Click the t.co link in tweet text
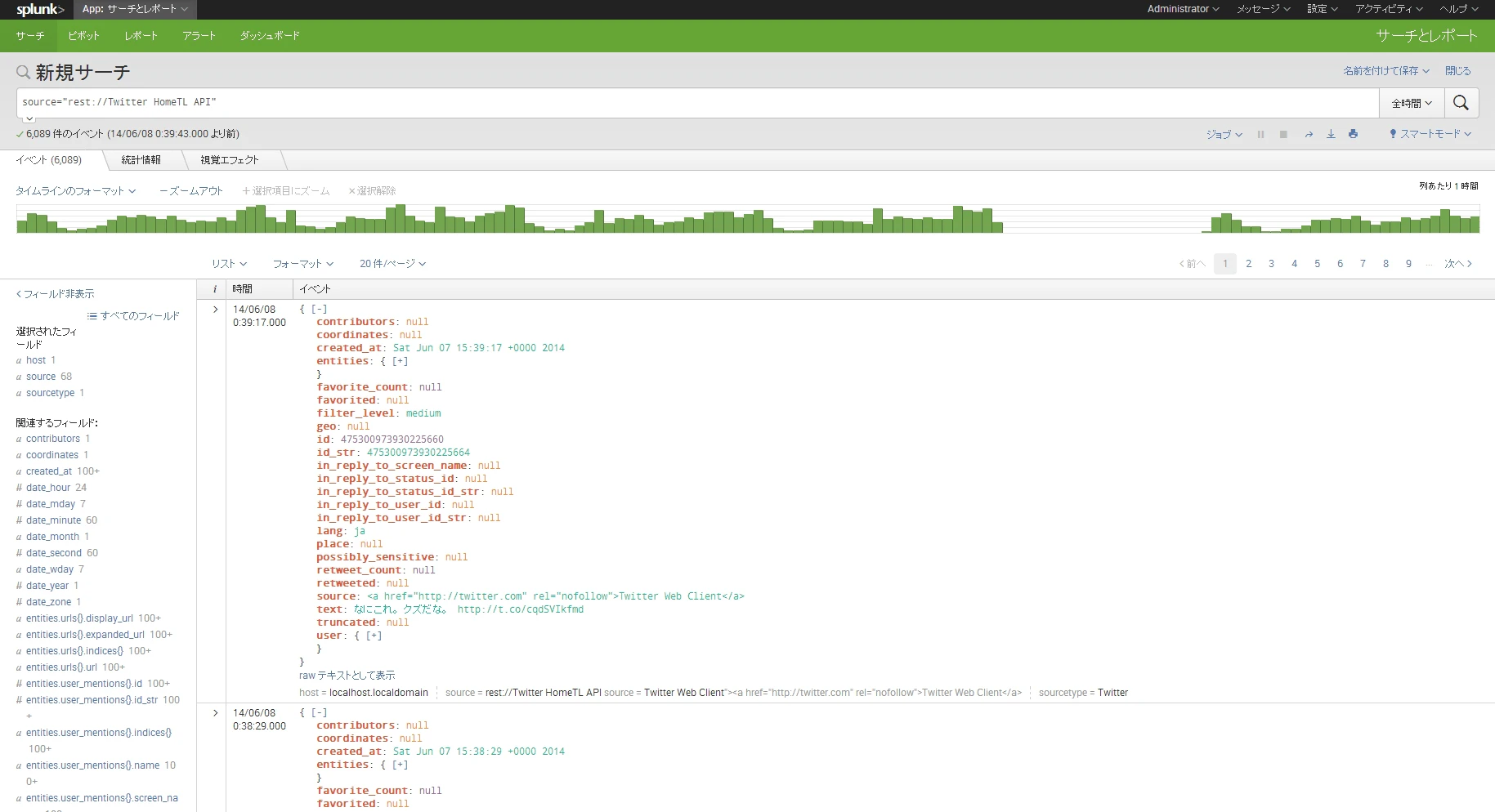 [521, 609]
